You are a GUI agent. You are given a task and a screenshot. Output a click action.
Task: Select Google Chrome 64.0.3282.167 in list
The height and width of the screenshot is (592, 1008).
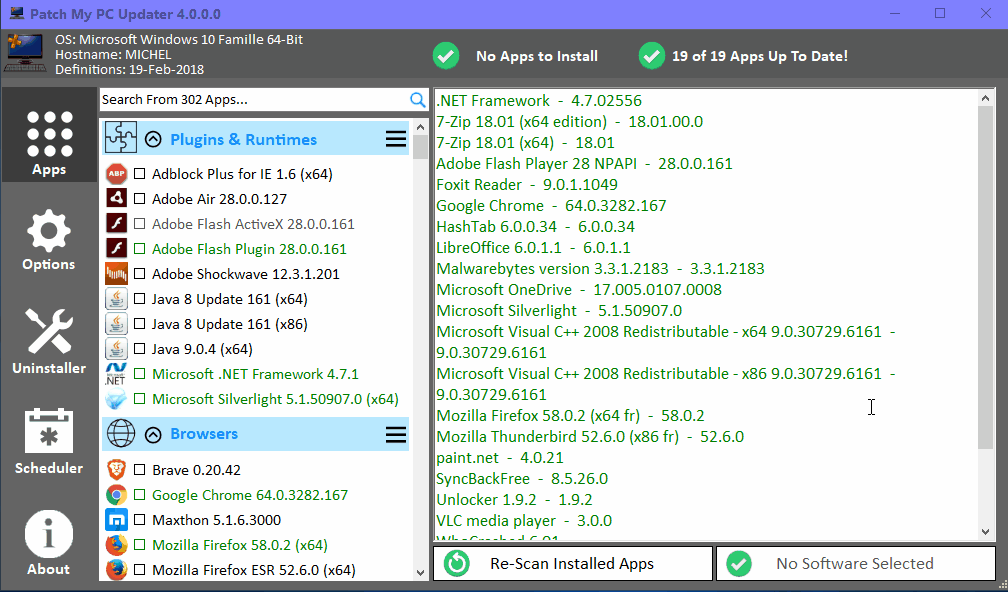[250, 495]
